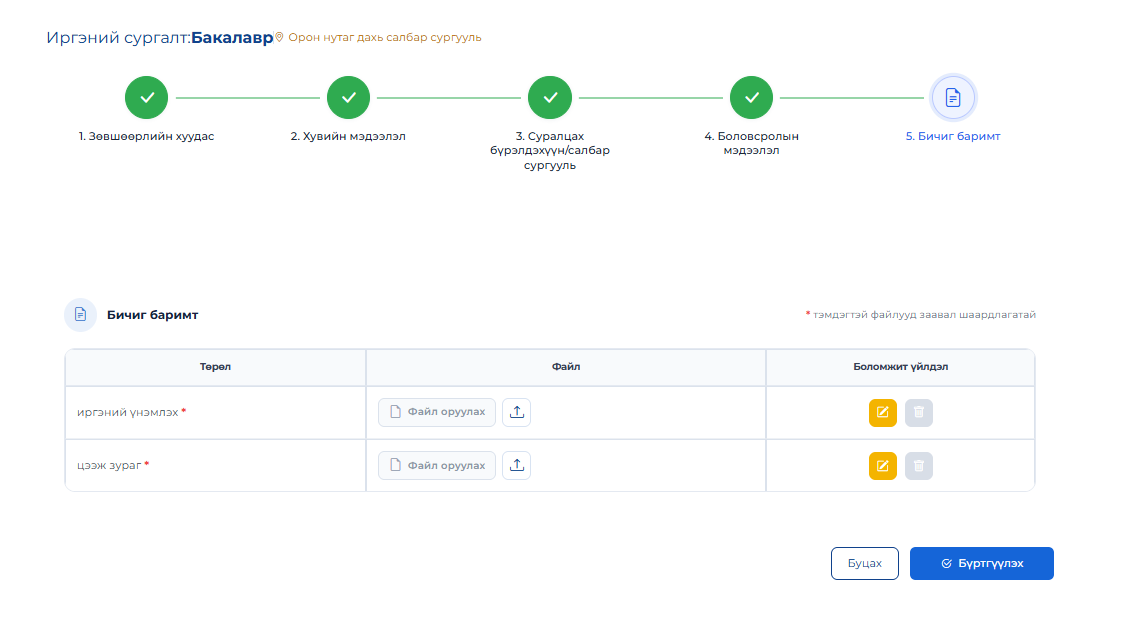Select step 5. Бичиг баримт label
This screenshot has width=1127, height=630.
click(x=953, y=136)
